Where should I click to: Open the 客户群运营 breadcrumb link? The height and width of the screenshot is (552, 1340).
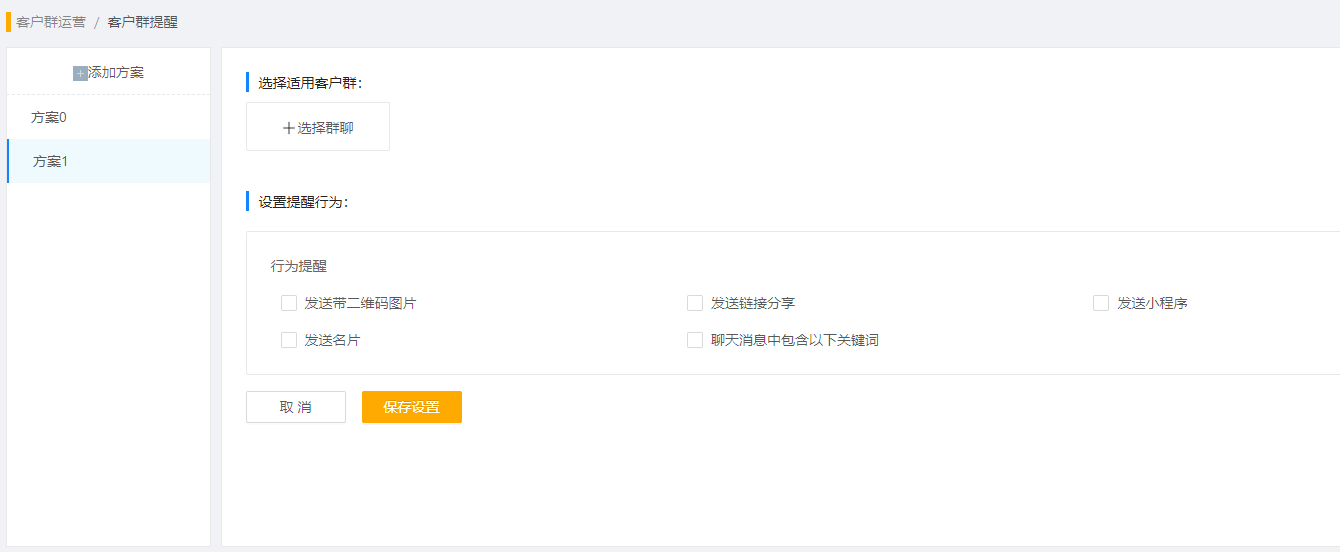coord(51,22)
